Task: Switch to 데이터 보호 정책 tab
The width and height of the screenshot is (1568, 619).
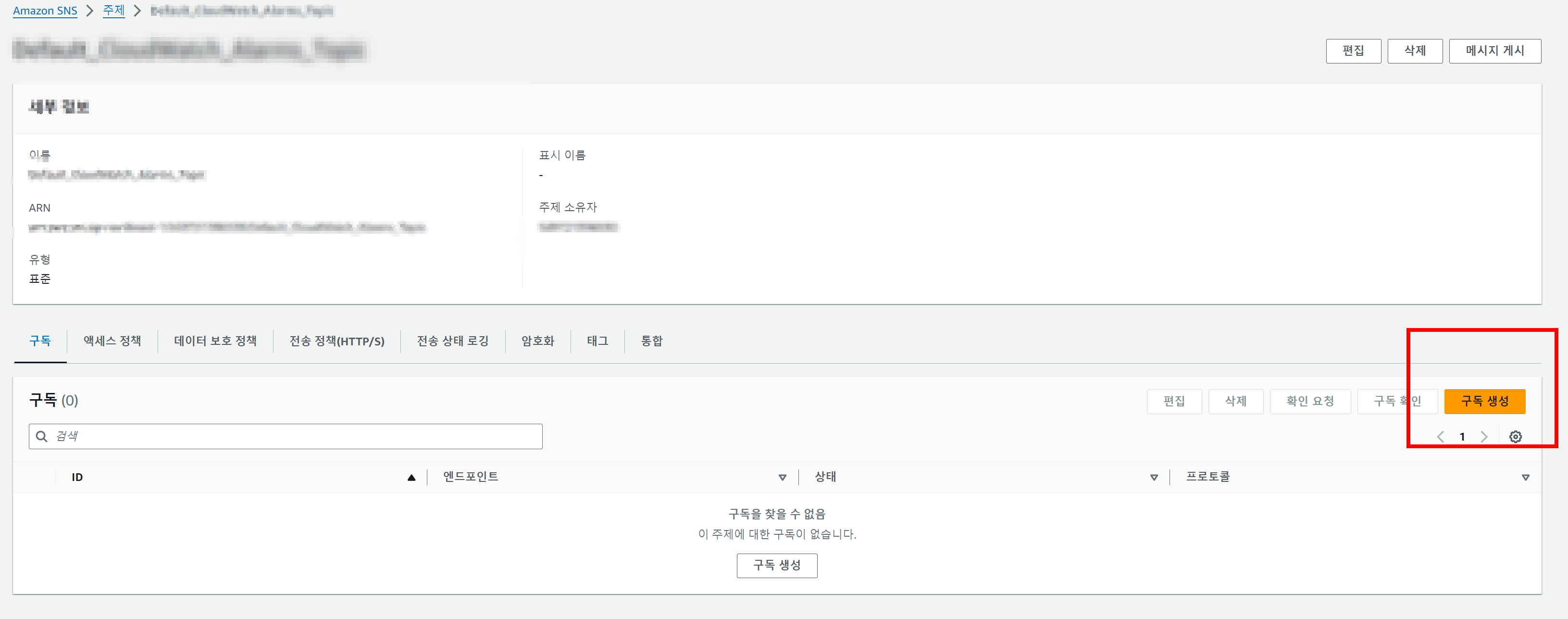Action: 215,341
